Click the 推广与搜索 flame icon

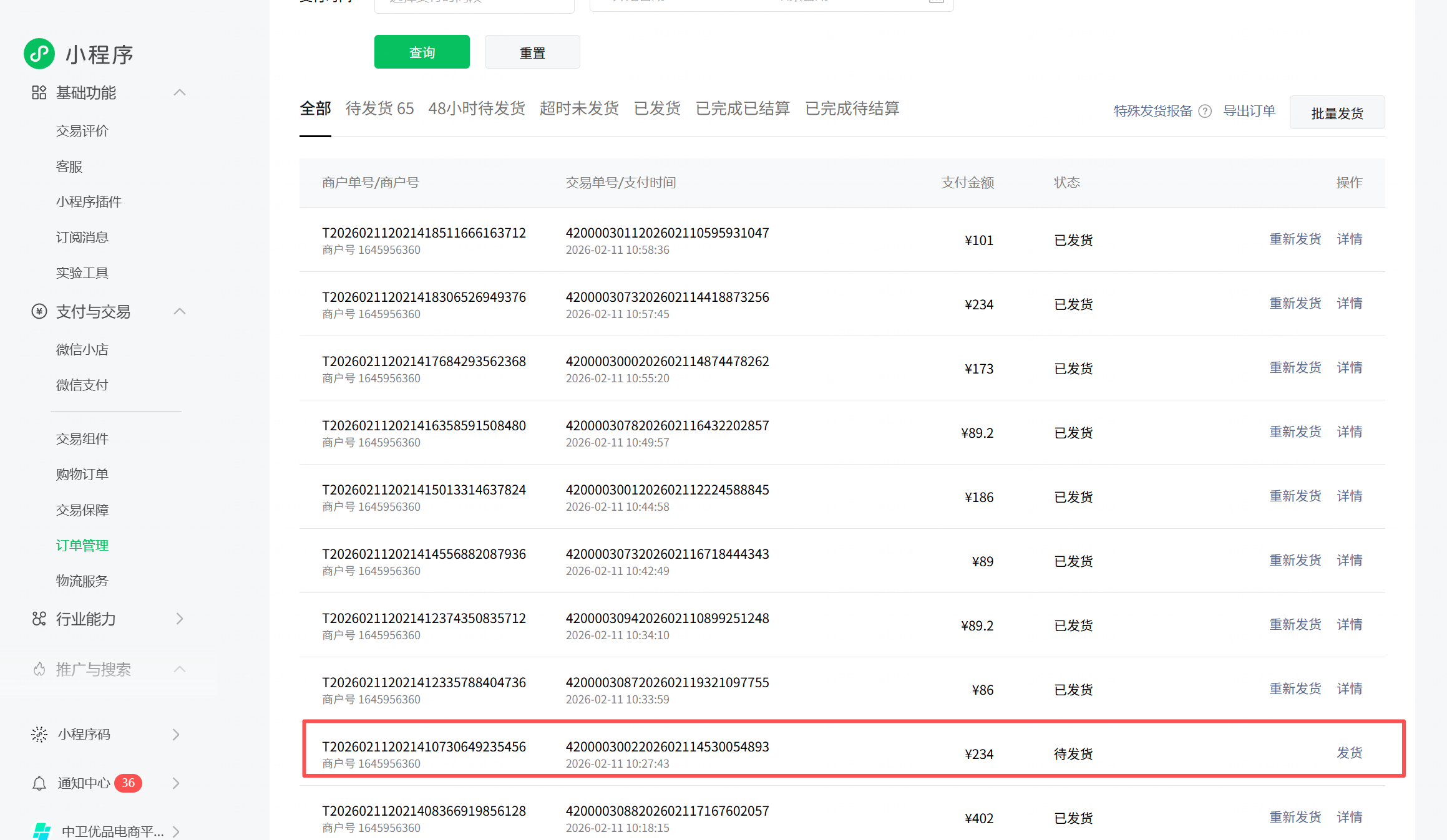coord(39,669)
